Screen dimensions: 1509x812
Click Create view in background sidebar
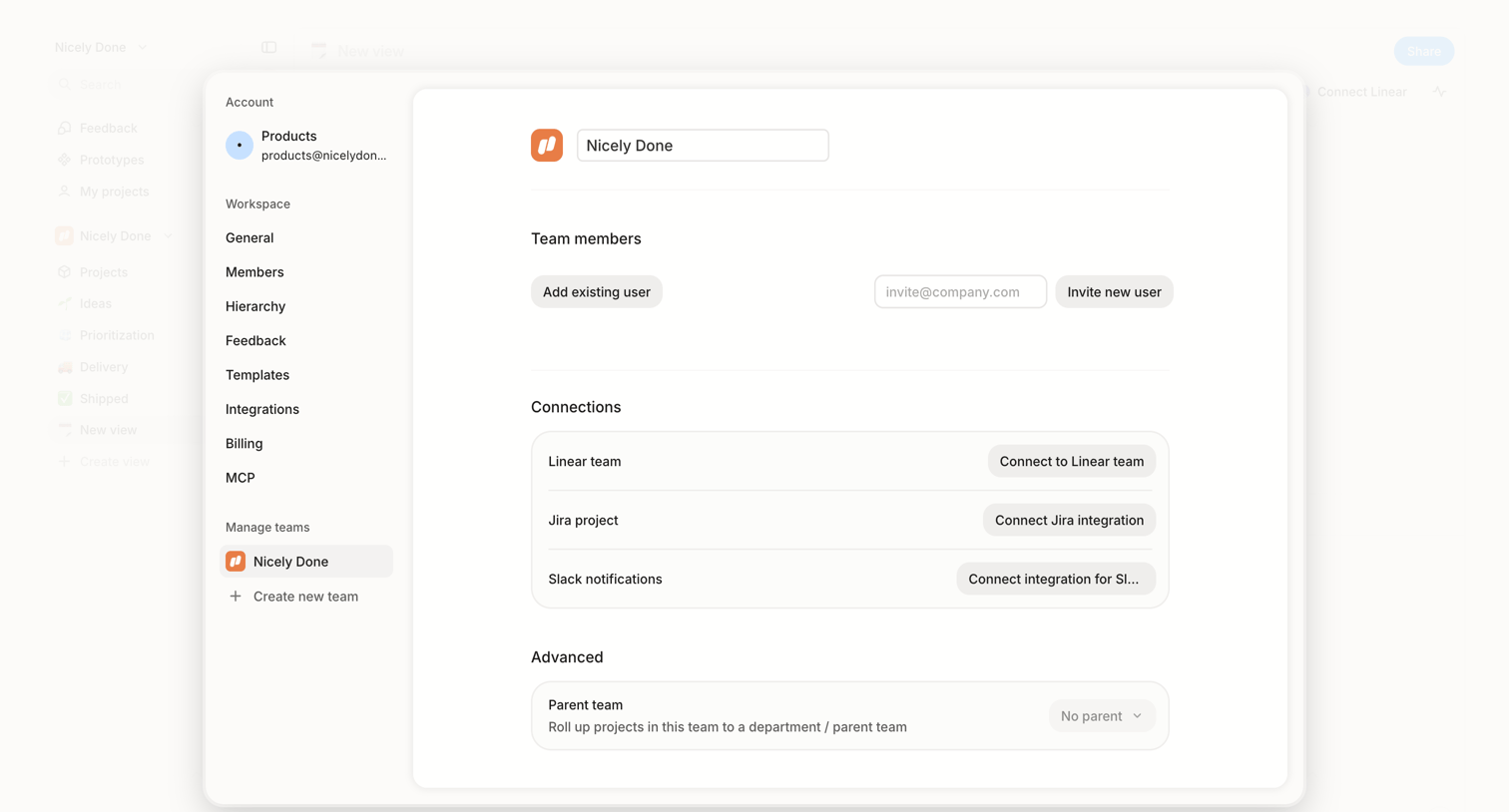(x=114, y=462)
